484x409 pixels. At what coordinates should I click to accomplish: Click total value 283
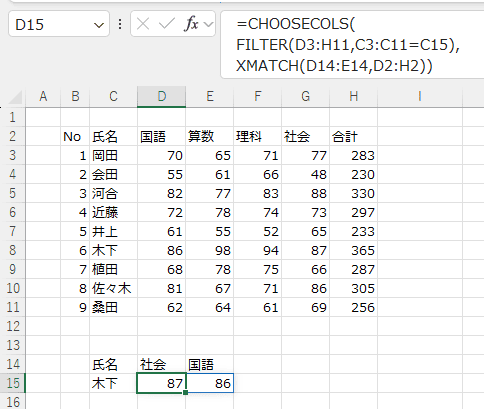(x=354, y=155)
